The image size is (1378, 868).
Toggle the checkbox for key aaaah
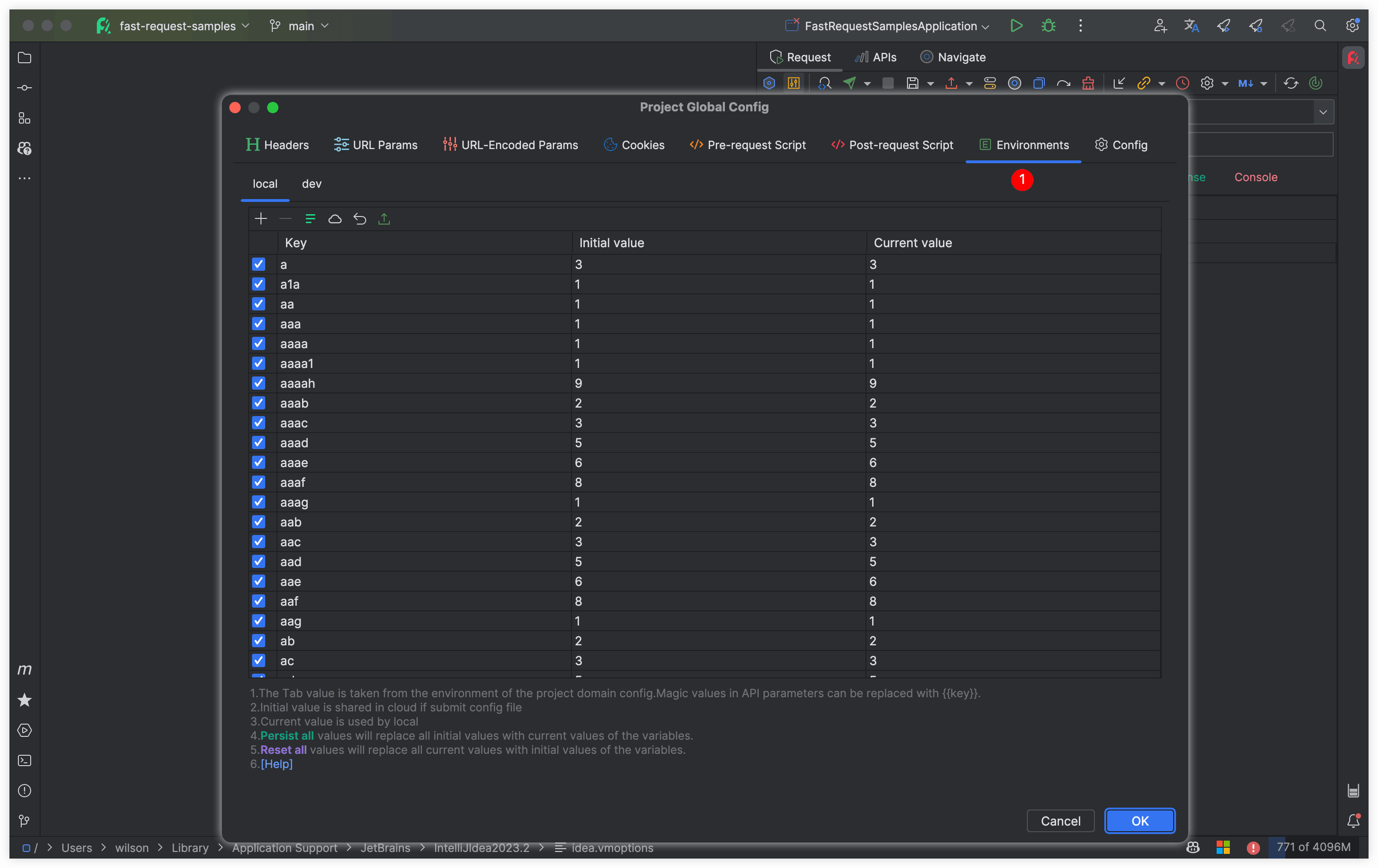pyautogui.click(x=259, y=383)
